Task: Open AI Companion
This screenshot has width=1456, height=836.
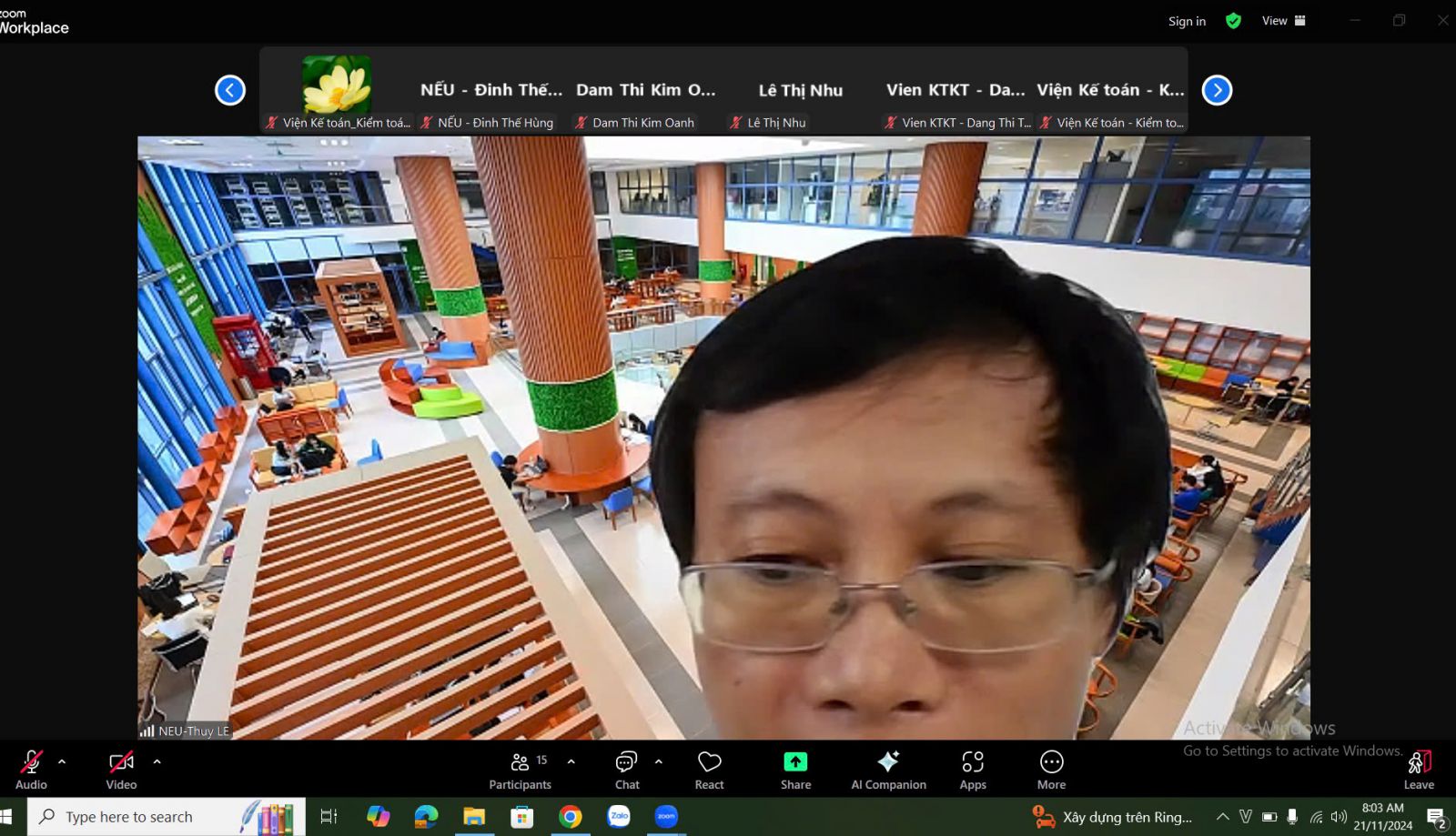Action: [x=888, y=769]
